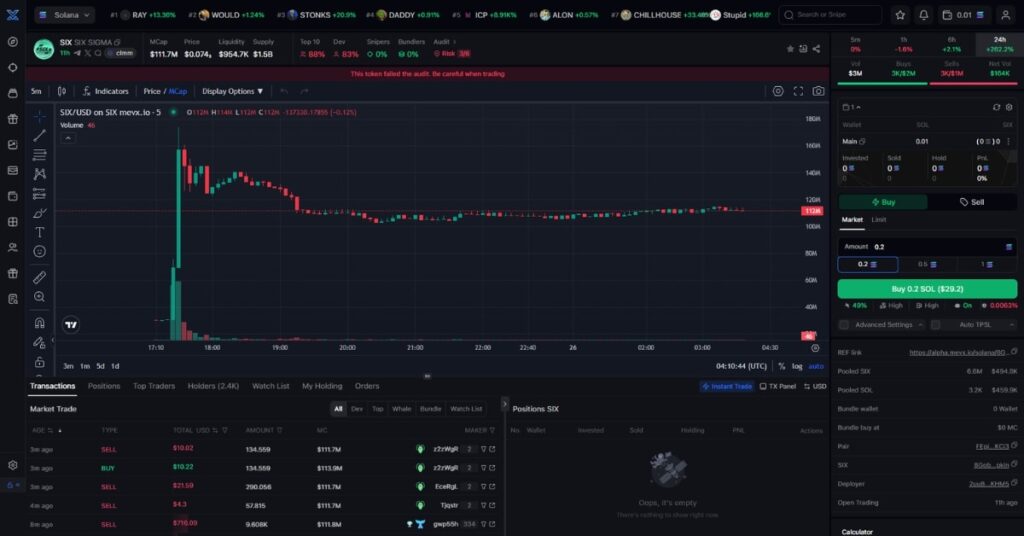Viewport: 1024px width, 536px height.
Task: Open the Main wallet more options menu
Action: click(x=1009, y=142)
